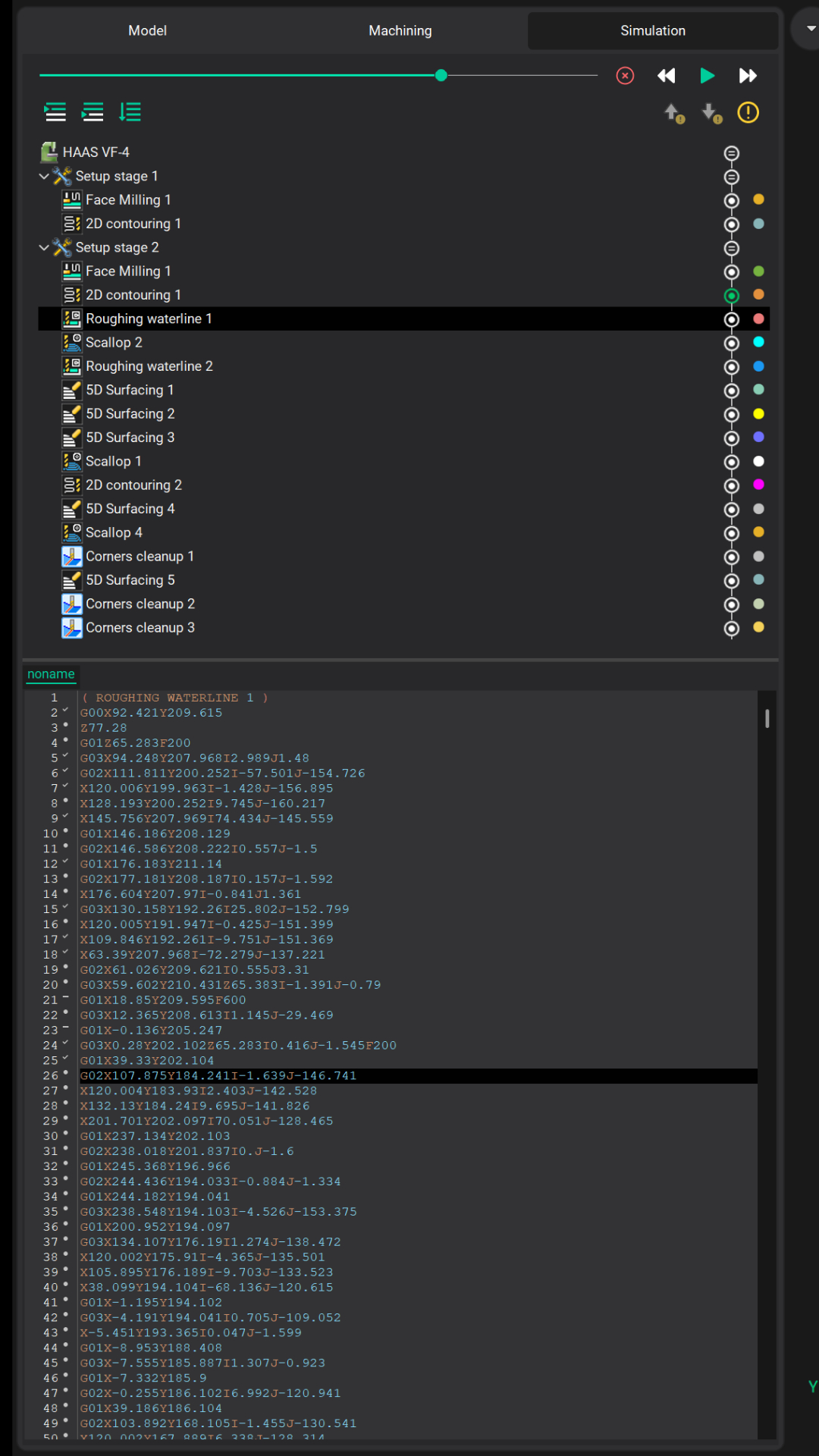Switch to the Machining tab

400,30
